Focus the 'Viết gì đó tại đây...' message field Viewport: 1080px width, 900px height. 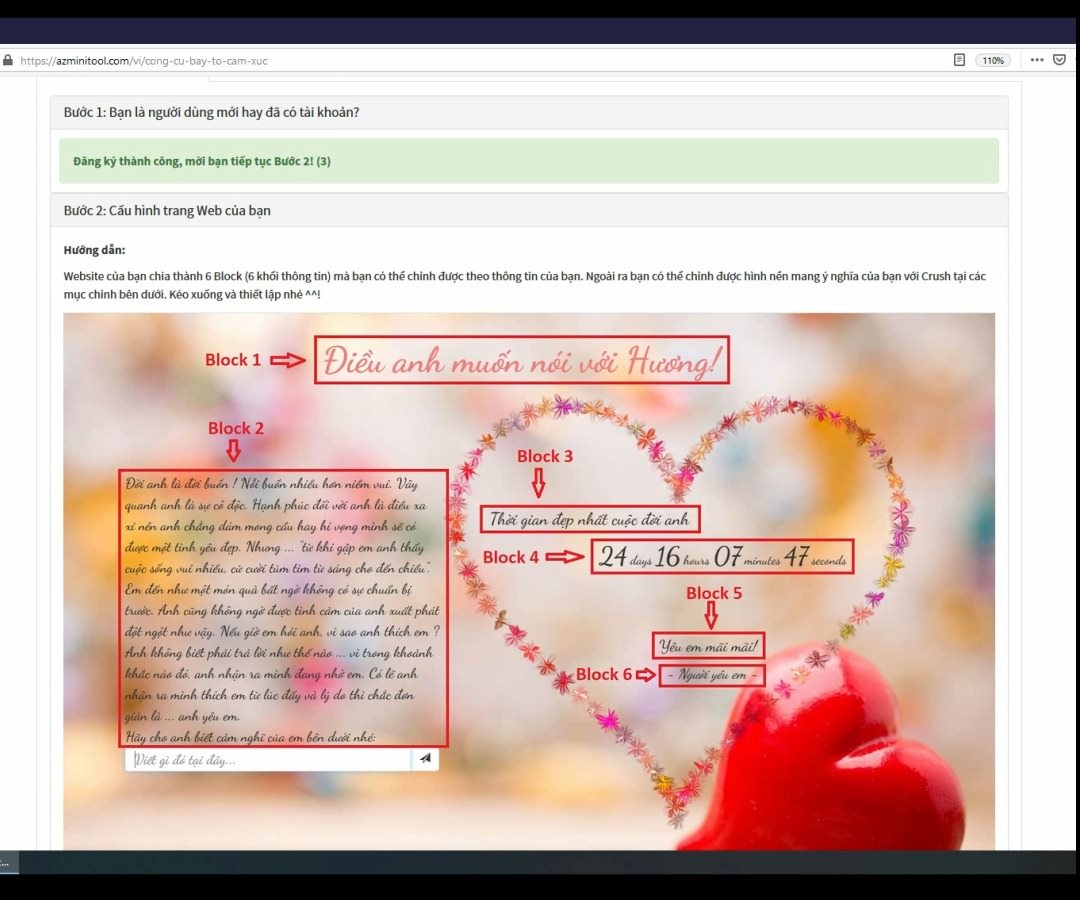[x=268, y=760]
